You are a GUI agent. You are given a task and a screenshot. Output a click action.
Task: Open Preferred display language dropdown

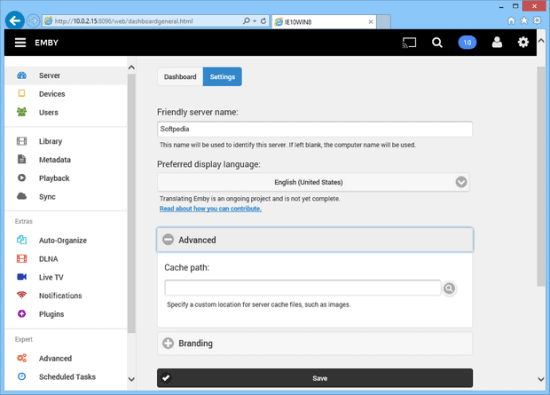(x=313, y=182)
